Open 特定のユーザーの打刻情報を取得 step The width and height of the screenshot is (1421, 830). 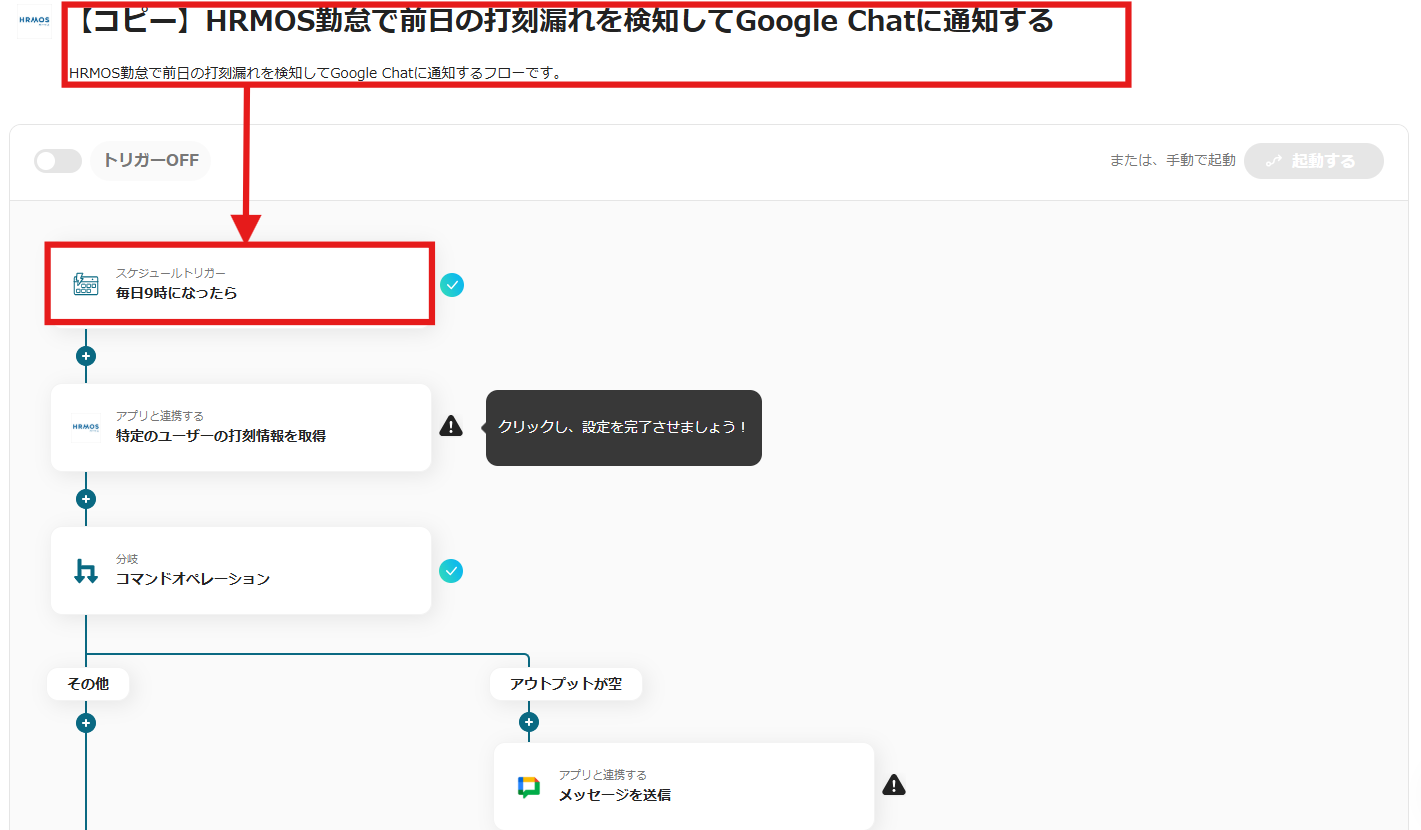point(241,427)
